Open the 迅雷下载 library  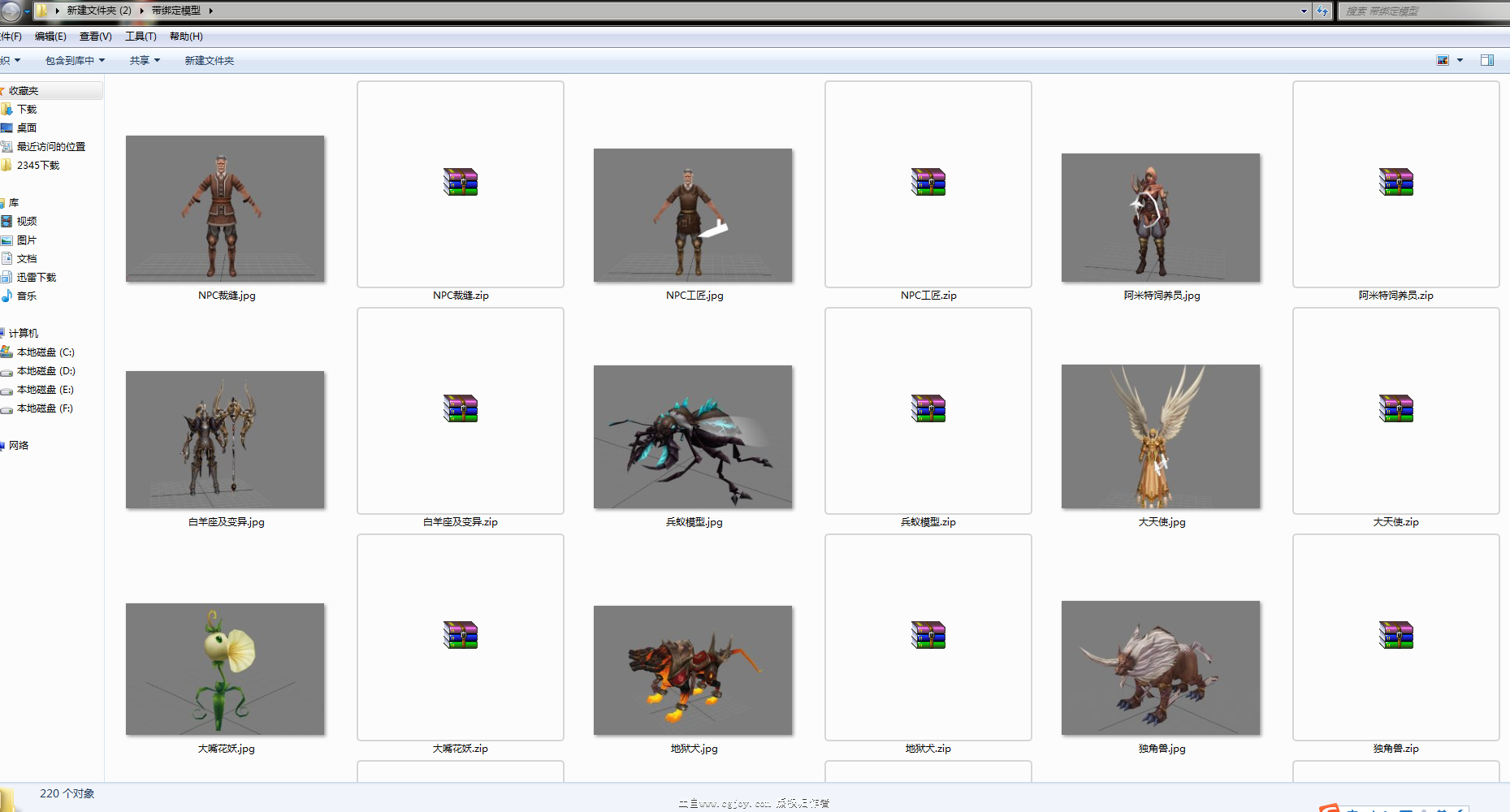[x=36, y=278]
